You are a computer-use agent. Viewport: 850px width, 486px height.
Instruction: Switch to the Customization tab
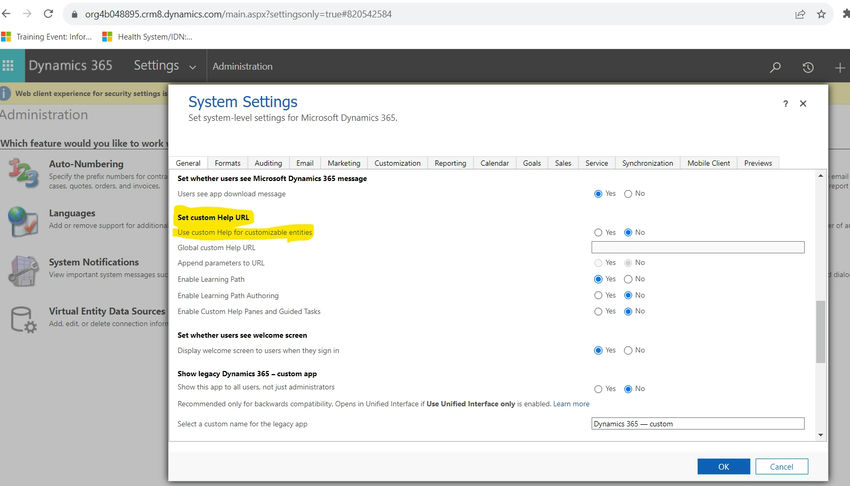pos(397,163)
